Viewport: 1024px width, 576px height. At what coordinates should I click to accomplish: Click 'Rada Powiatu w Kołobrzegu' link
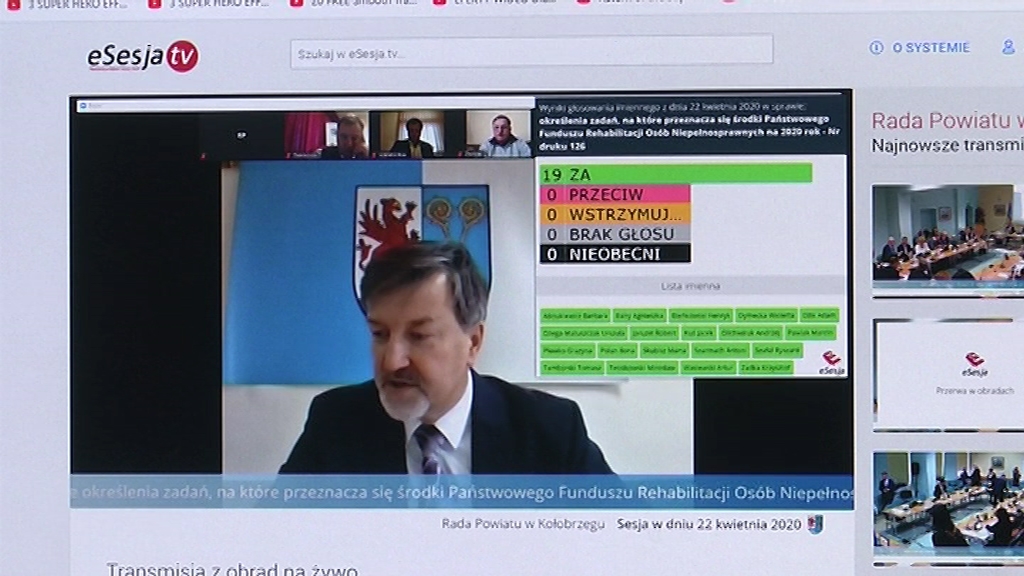click(523, 523)
